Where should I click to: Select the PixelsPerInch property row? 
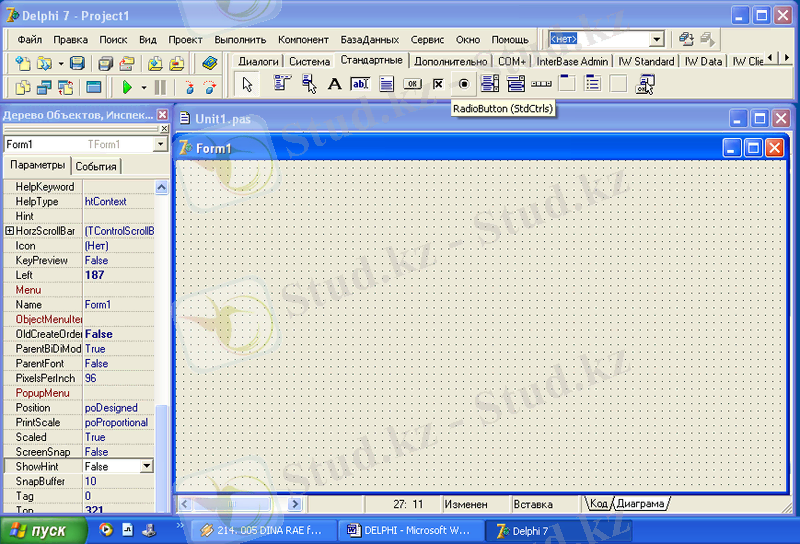(79, 378)
